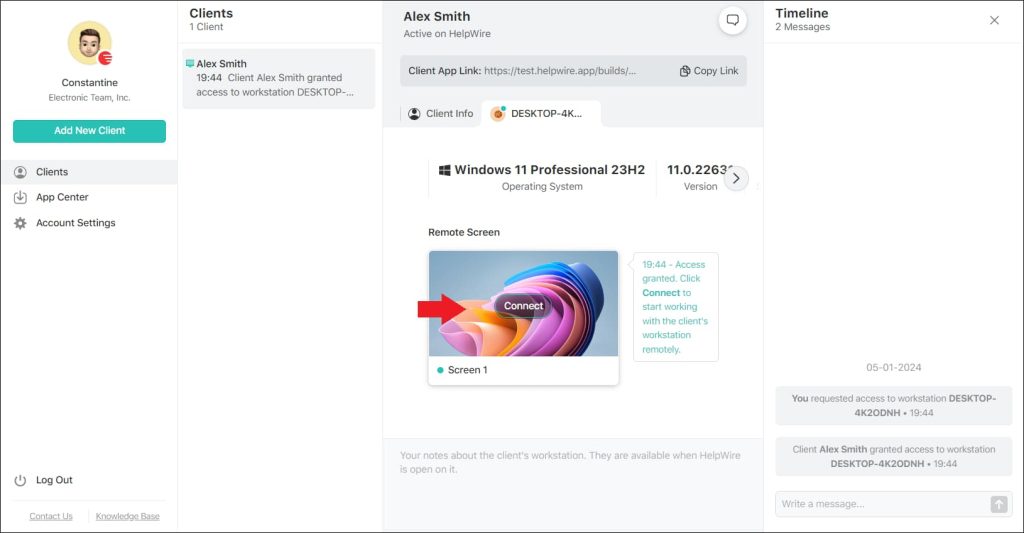Click the user avatar of Constantine

(x=88, y=43)
